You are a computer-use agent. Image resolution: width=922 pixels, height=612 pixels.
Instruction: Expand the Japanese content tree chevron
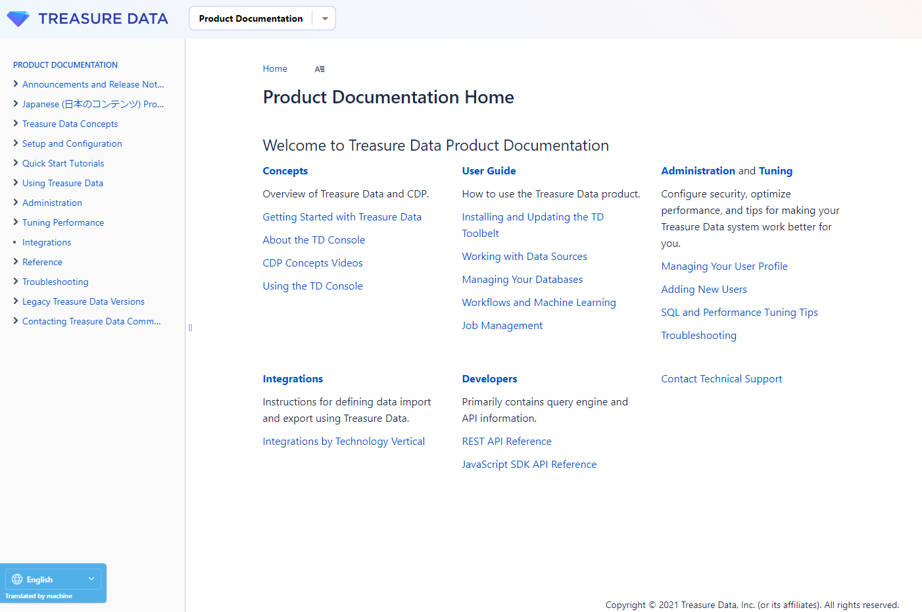[15, 103]
